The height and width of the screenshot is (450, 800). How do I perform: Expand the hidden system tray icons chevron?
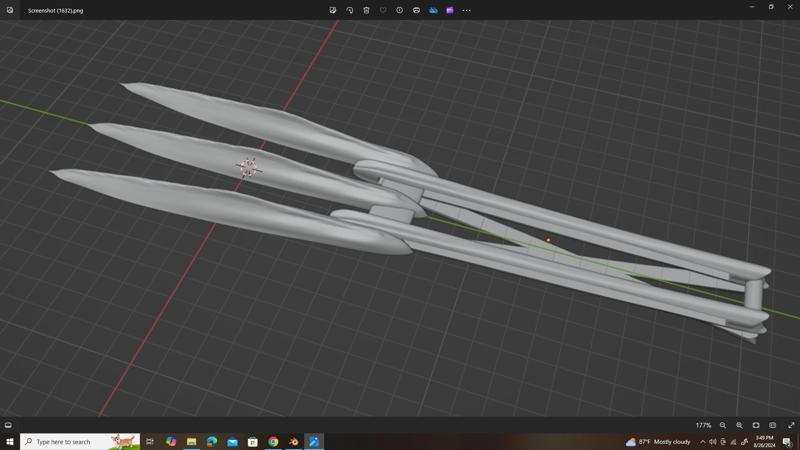tap(702, 441)
